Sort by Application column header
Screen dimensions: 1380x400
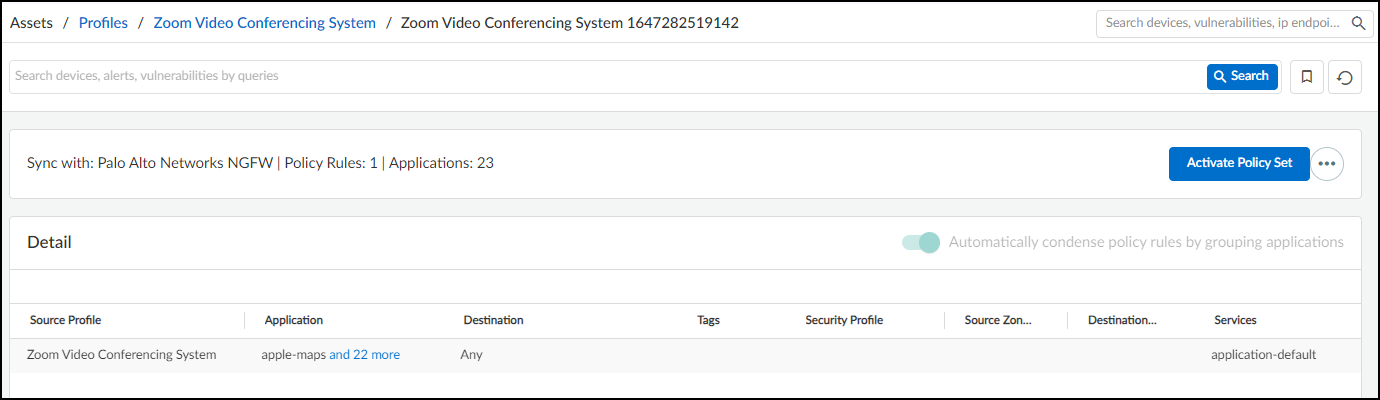point(294,320)
